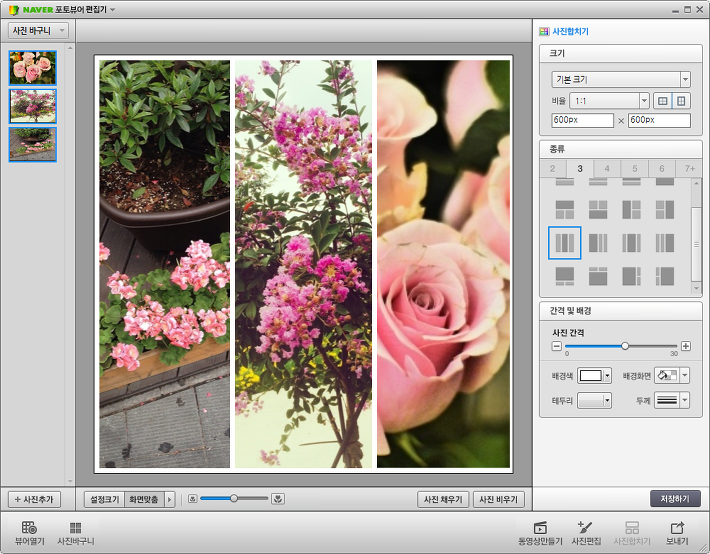Image resolution: width=710 pixels, height=554 pixels.
Task: Open the 사진 바구니 dropdown at top left
Action: point(38,31)
